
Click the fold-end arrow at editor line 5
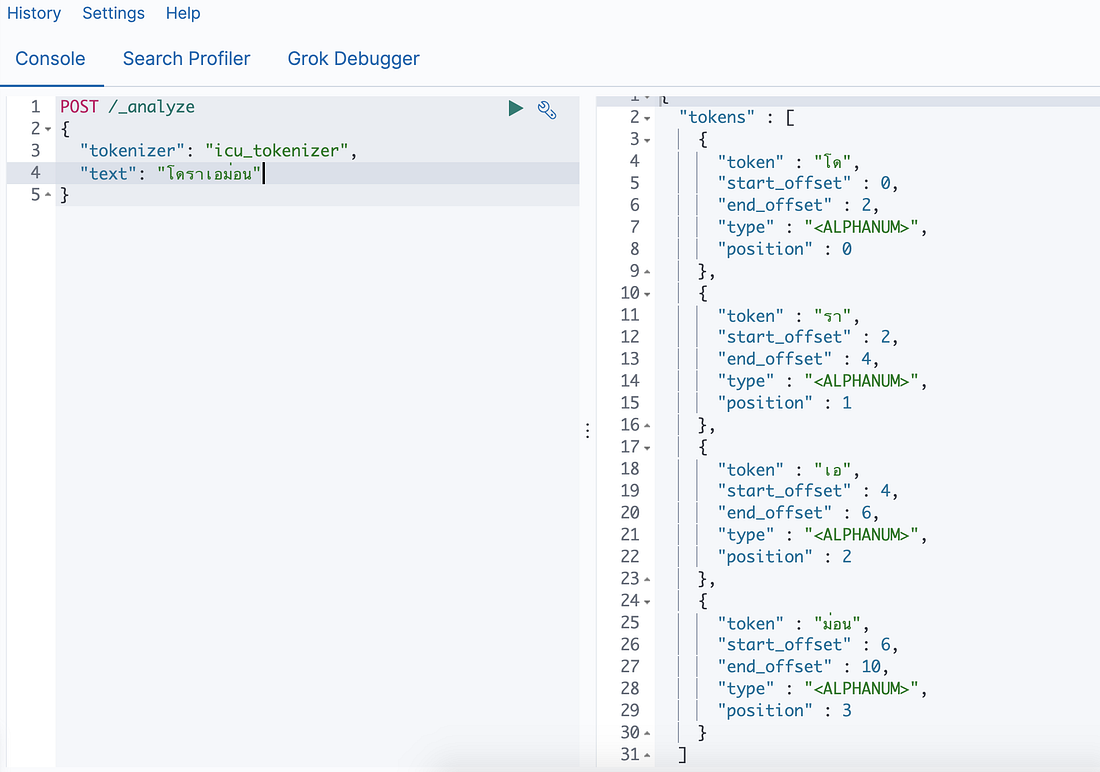tap(47, 194)
